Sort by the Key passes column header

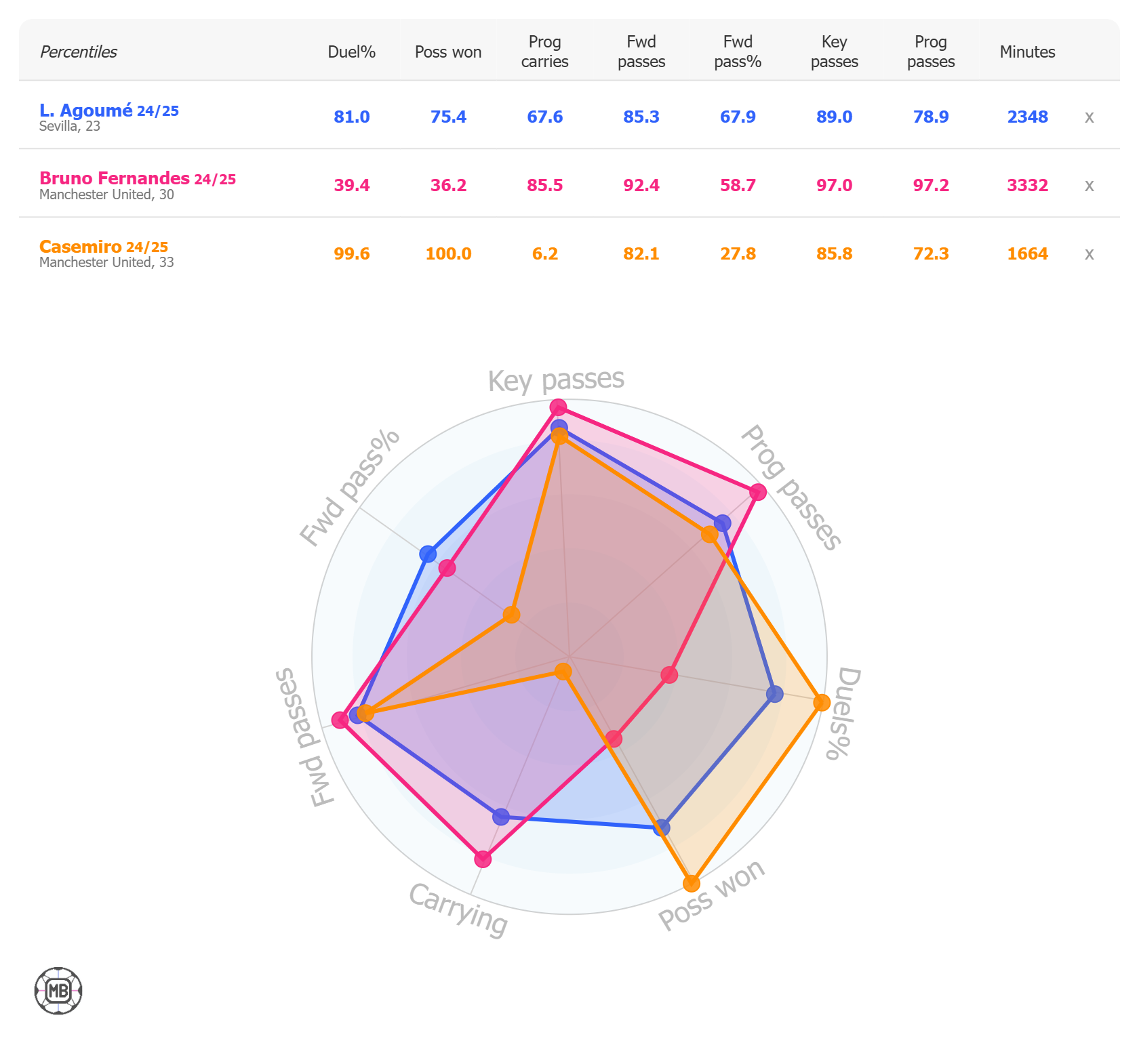[x=834, y=52]
